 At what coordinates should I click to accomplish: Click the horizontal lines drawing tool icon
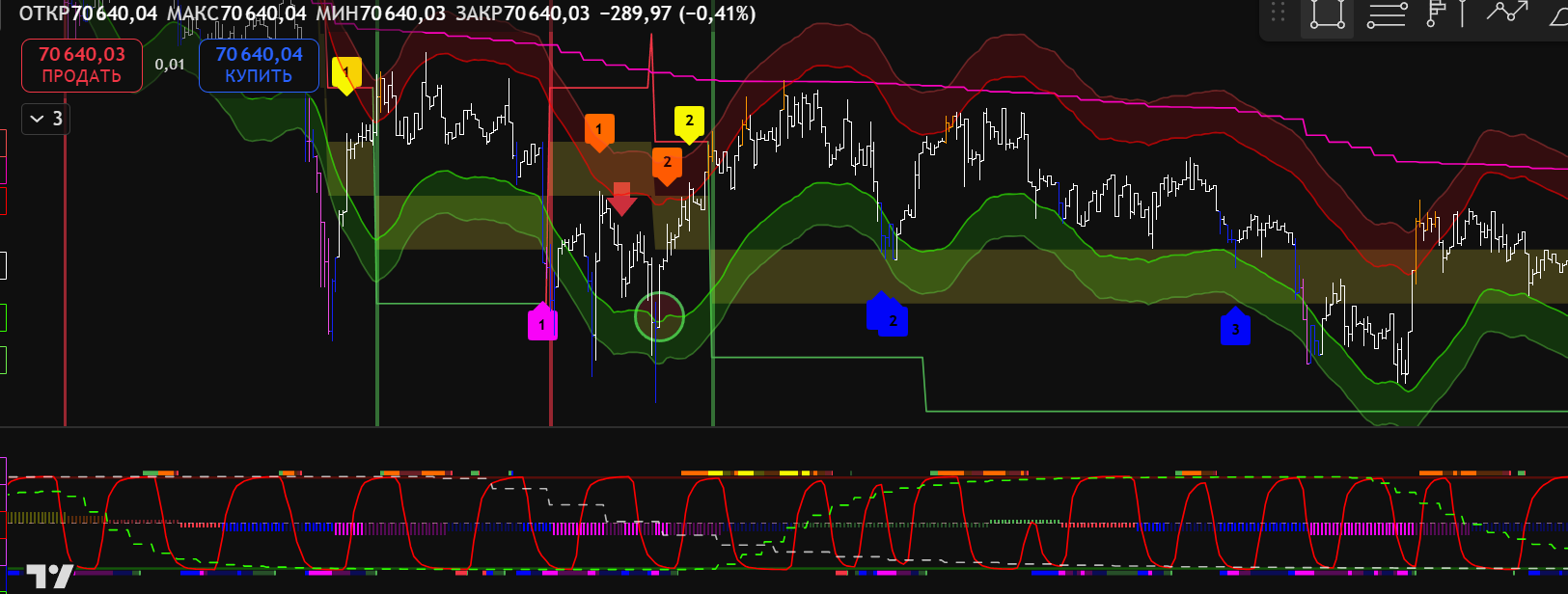click(1387, 15)
